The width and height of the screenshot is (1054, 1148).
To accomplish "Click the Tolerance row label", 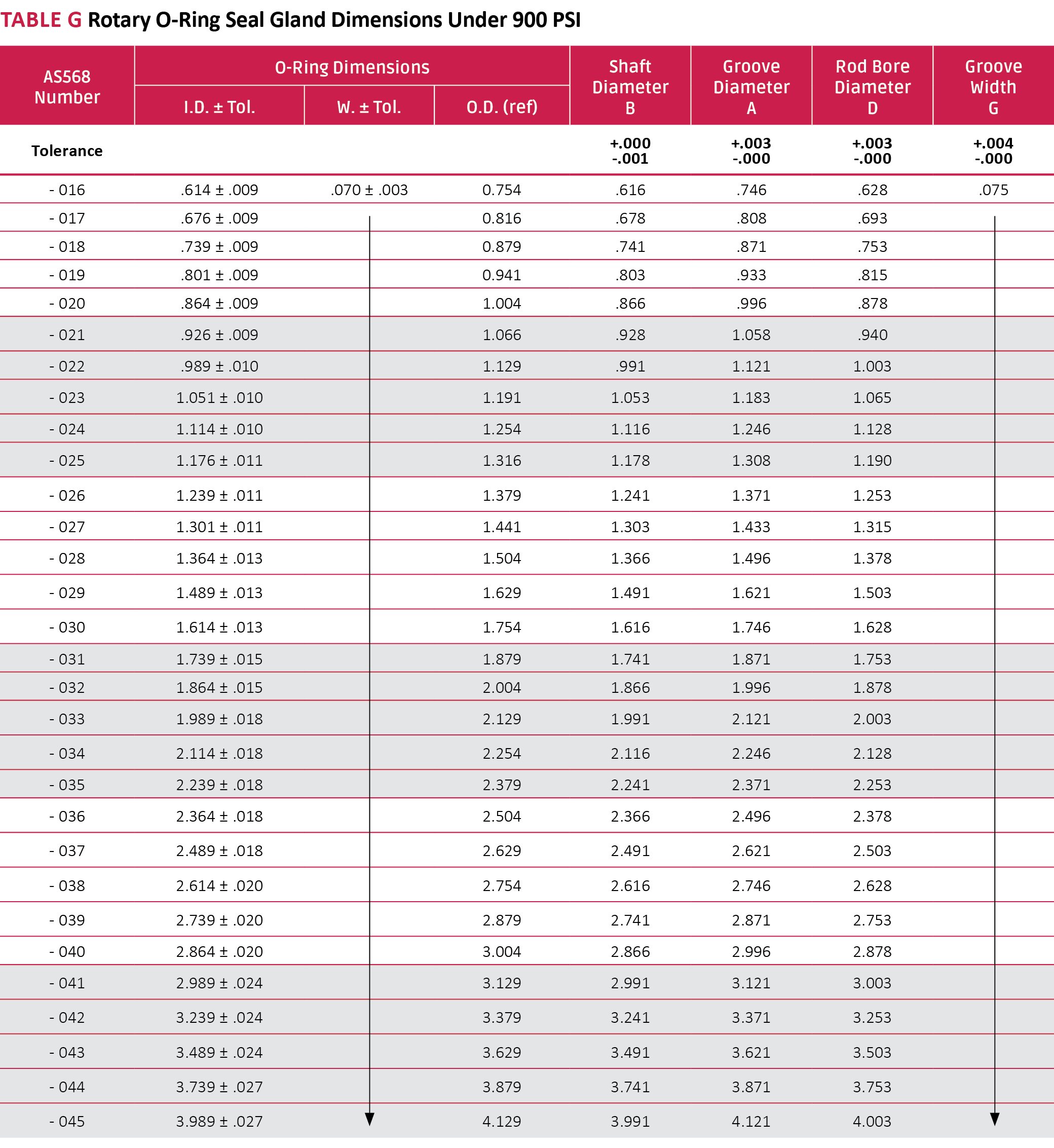I will point(67,151).
